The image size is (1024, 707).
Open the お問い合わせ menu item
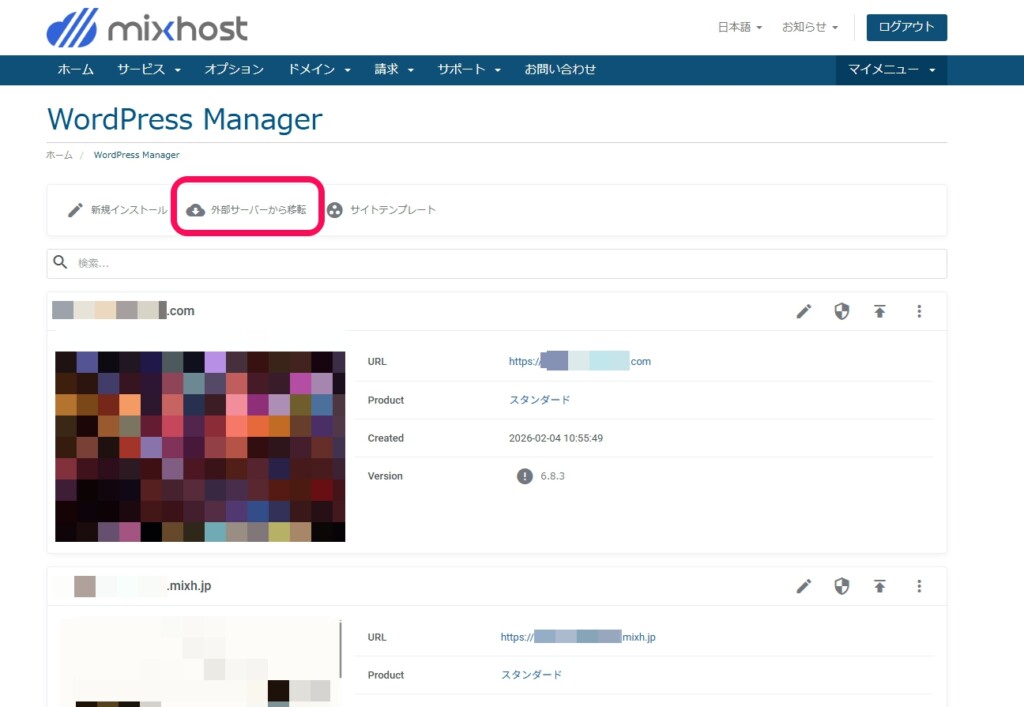(560, 70)
